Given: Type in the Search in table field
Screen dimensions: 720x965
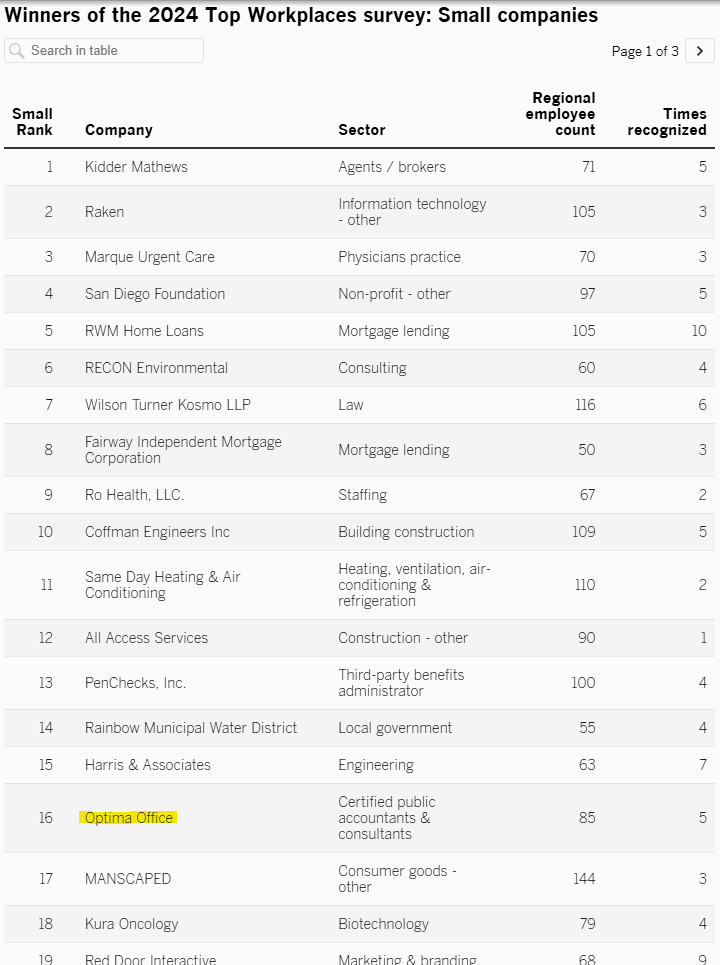Looking at the screenshot, I should click(114, 51).
